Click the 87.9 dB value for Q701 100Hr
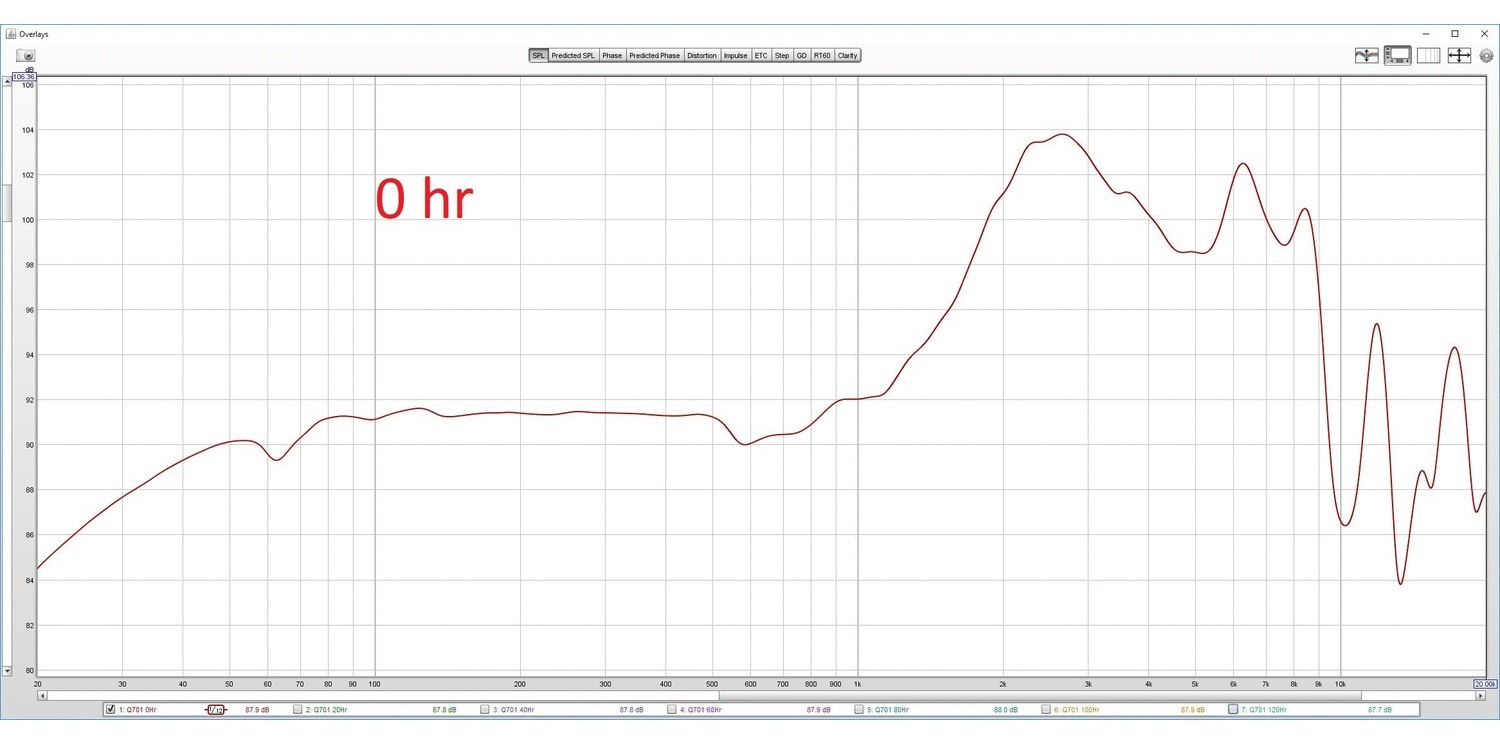Screen dimensions: 1500x745 click(x=1193, y=710)
